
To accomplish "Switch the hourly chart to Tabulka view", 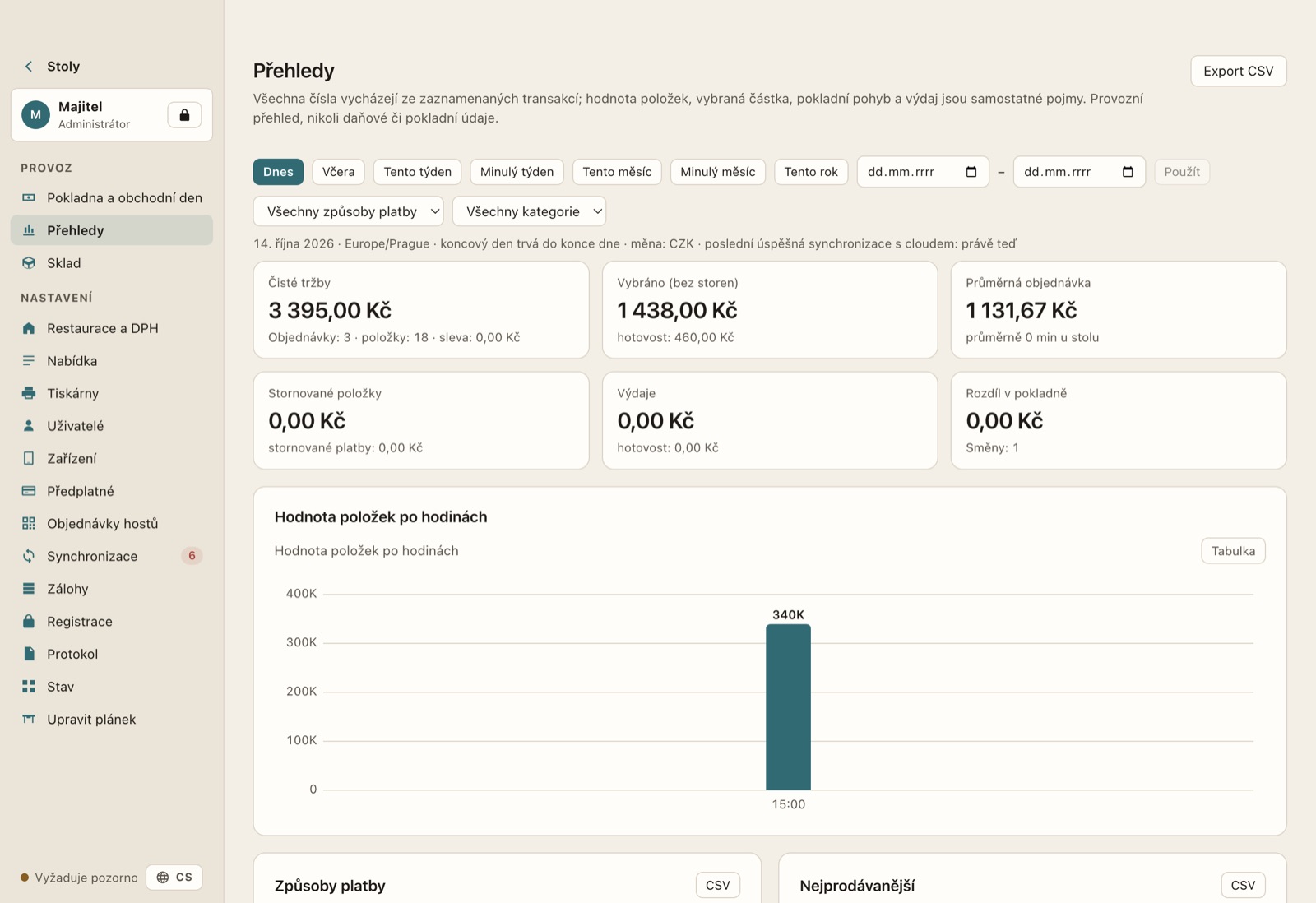I will tap(1233, 551).
